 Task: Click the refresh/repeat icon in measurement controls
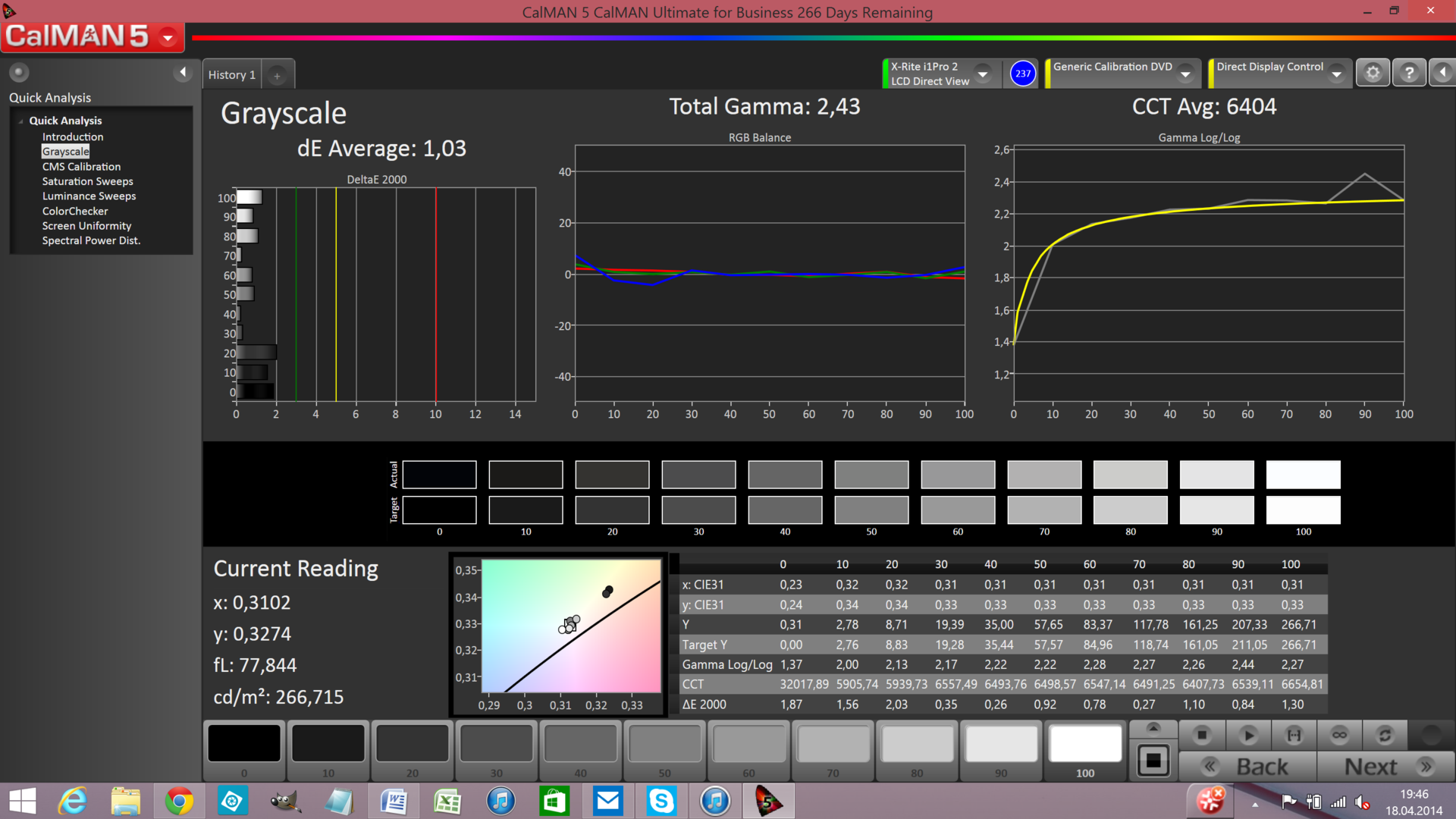1385,735
